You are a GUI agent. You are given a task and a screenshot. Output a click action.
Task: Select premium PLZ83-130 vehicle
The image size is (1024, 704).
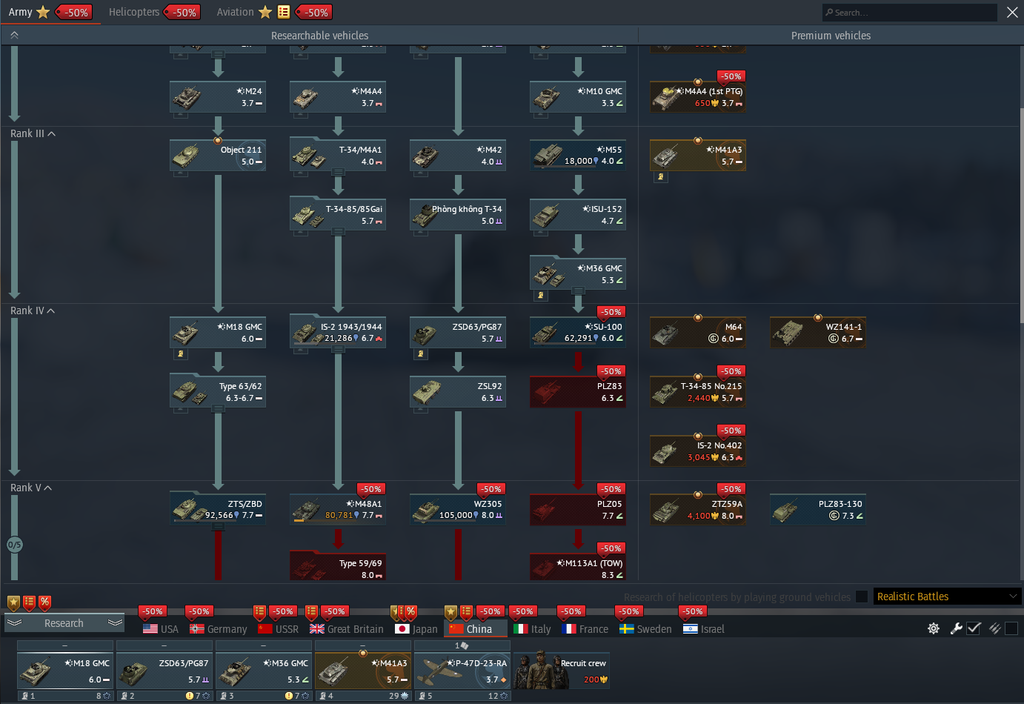(x=818, y=509)
